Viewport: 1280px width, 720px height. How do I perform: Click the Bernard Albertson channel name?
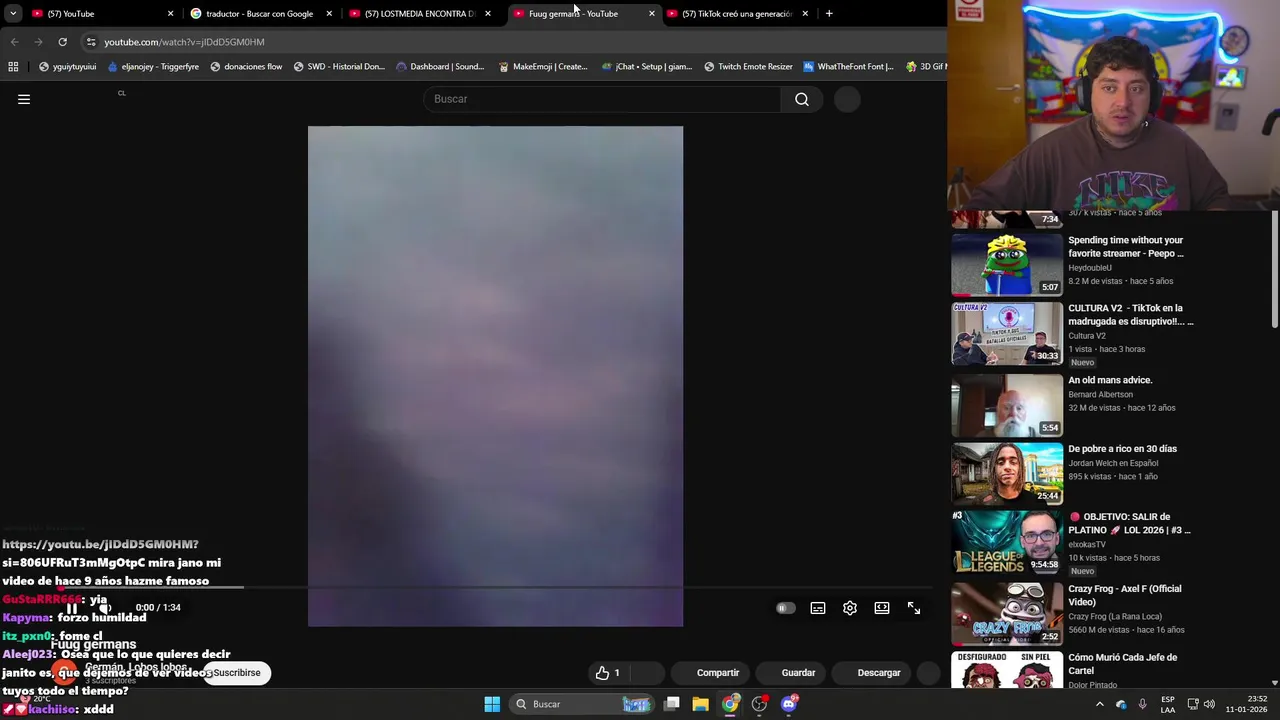pyautogui.click(x=1100, y=395)
